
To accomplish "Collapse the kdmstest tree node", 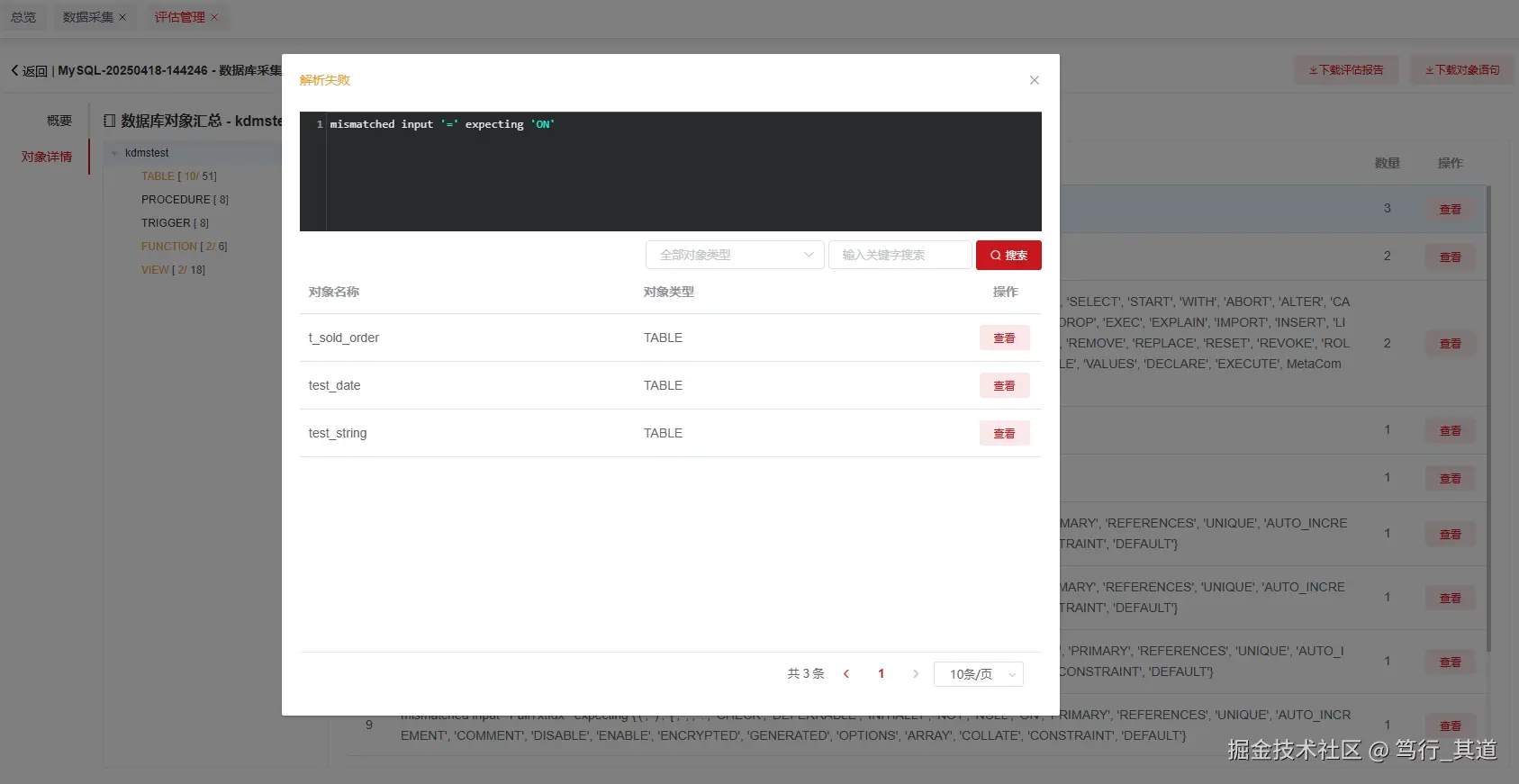I will (x=114, y=153).
